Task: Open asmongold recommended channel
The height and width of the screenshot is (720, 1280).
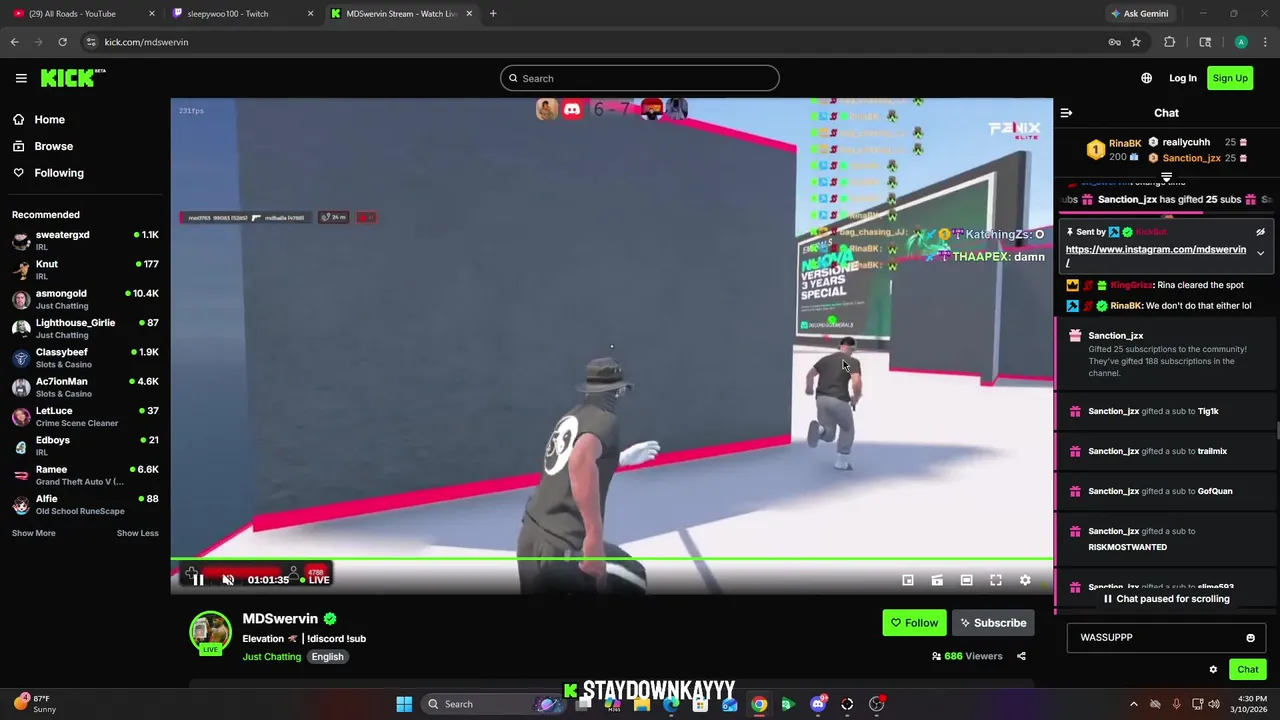Action: (x=85, y=299)
